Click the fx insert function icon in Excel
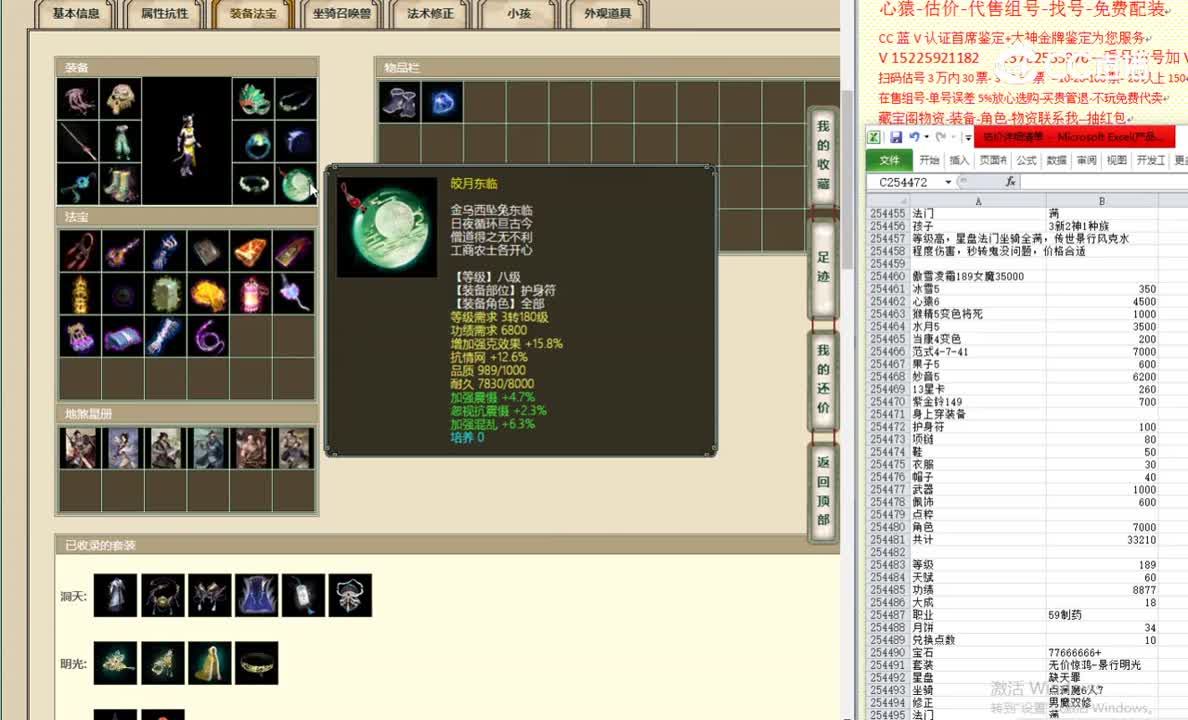 (1010, 182)
